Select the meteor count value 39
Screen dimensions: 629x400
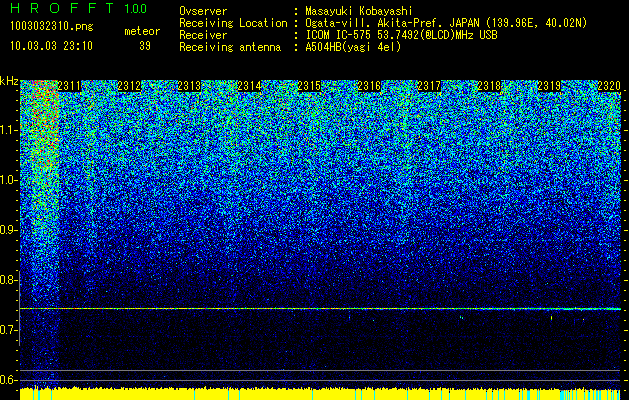[145, 46]
